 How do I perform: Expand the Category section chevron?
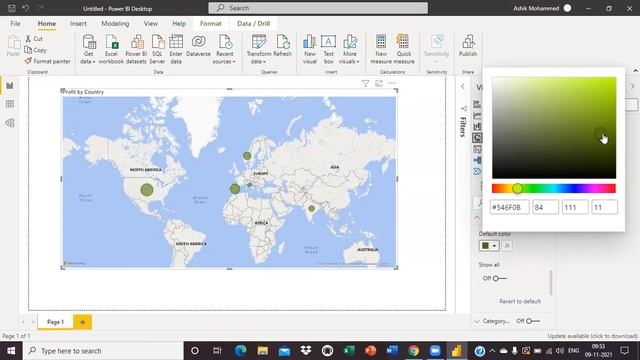click(477, 322)
